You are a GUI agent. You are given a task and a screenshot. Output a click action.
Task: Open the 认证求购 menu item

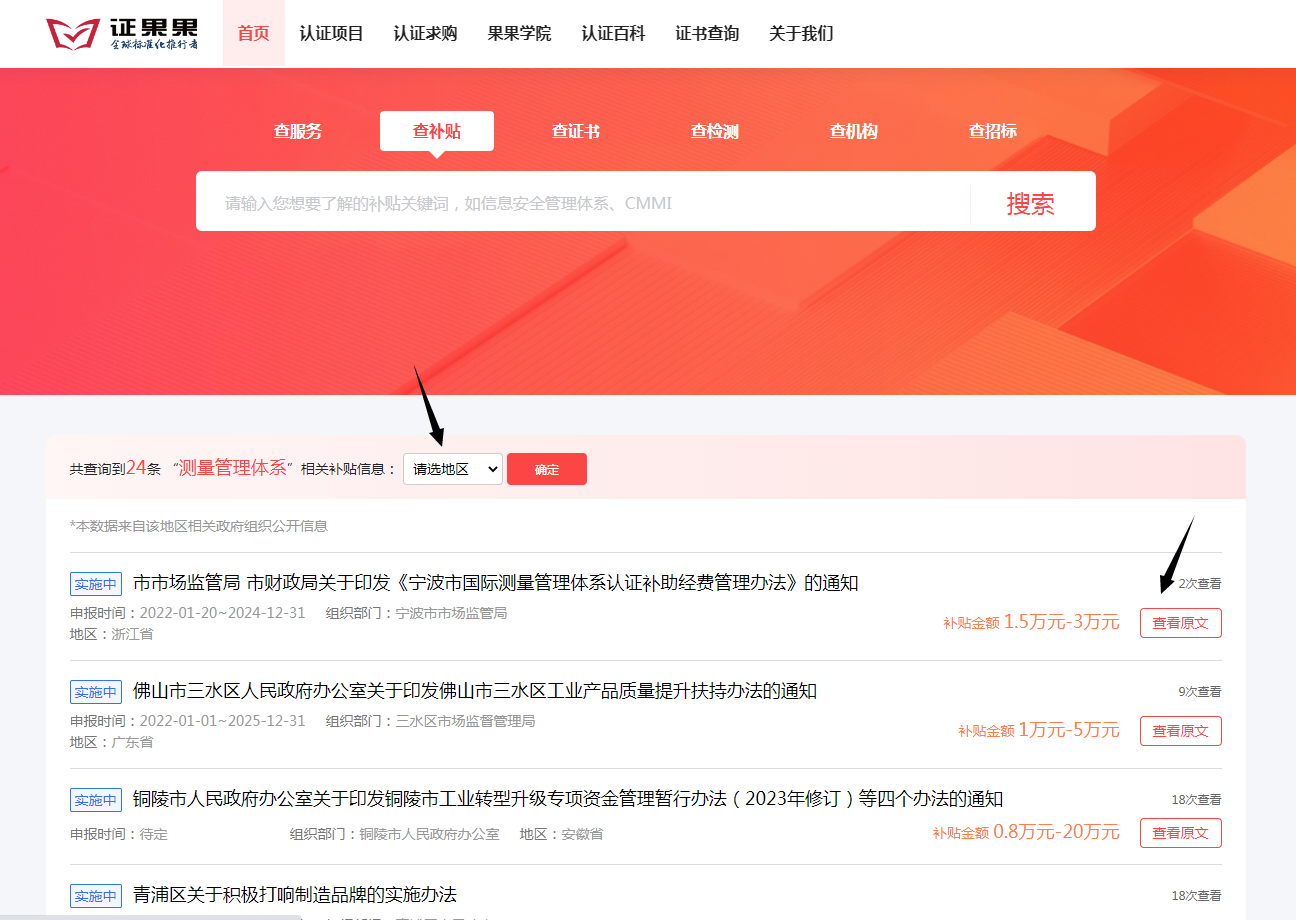425,34
